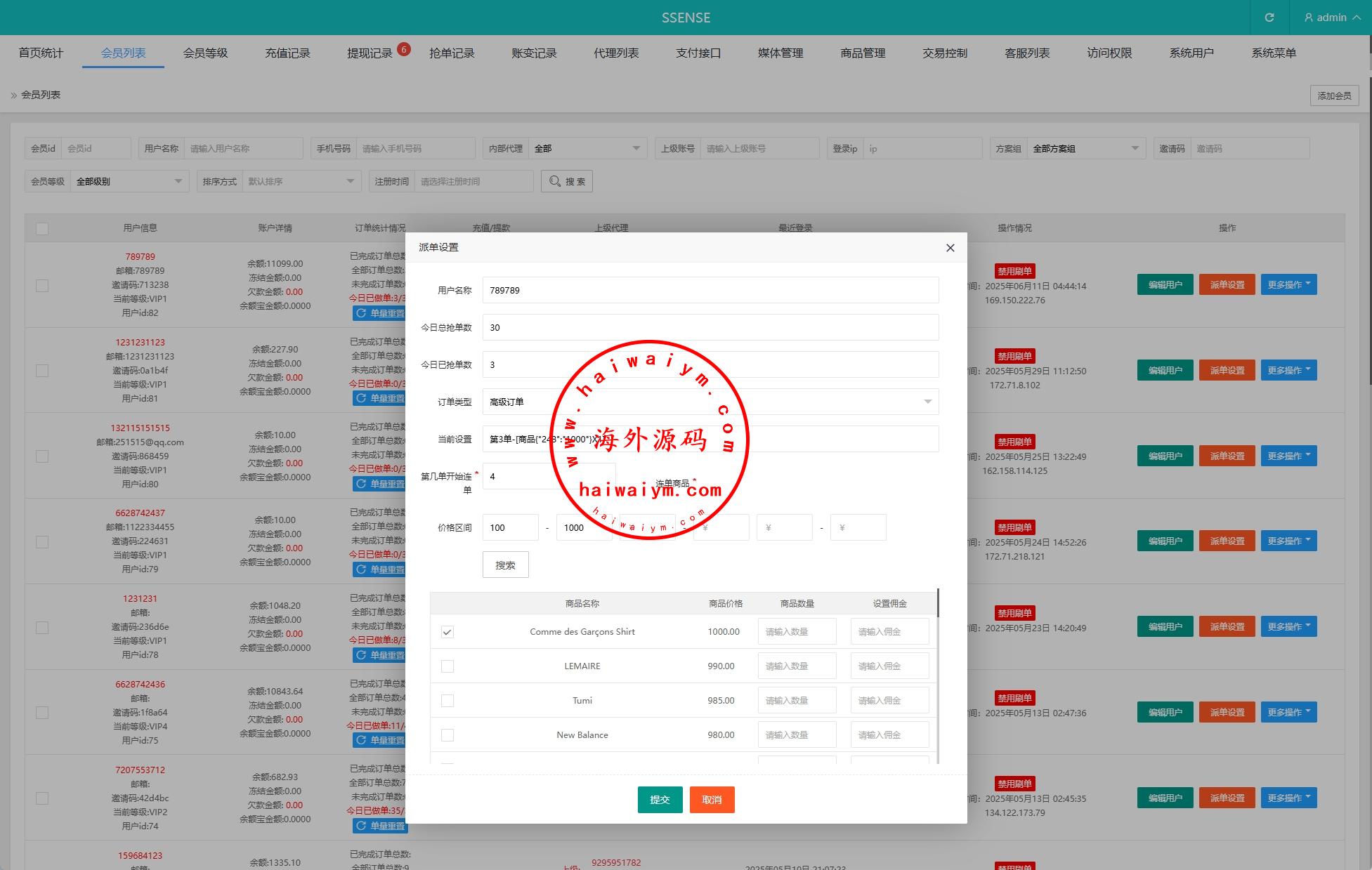Open 更多操作 dropdown for user 789789
Viewport: 1372px width, 870px height.
pyautogui.click(x=1288, y=284)
